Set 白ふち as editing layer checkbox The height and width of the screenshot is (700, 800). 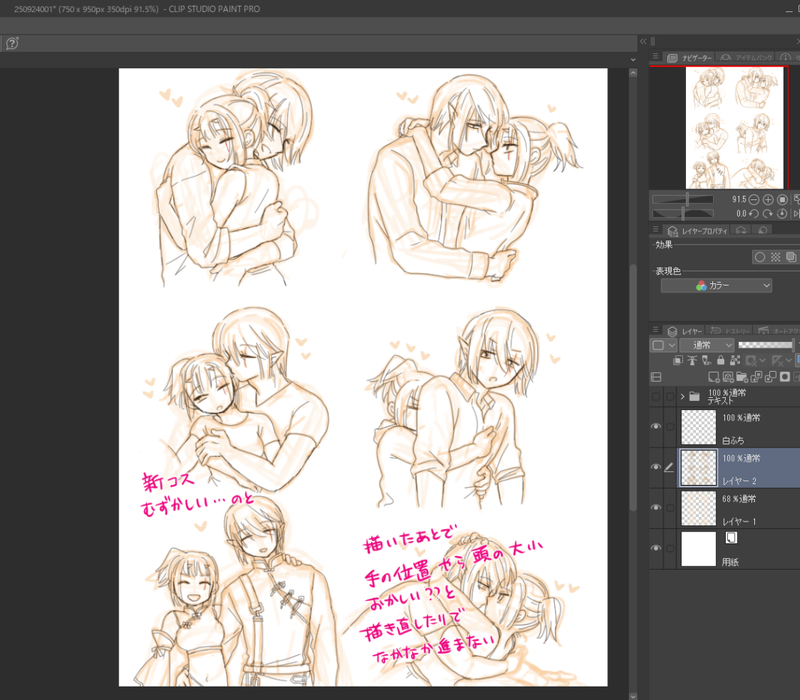[670, 427]
